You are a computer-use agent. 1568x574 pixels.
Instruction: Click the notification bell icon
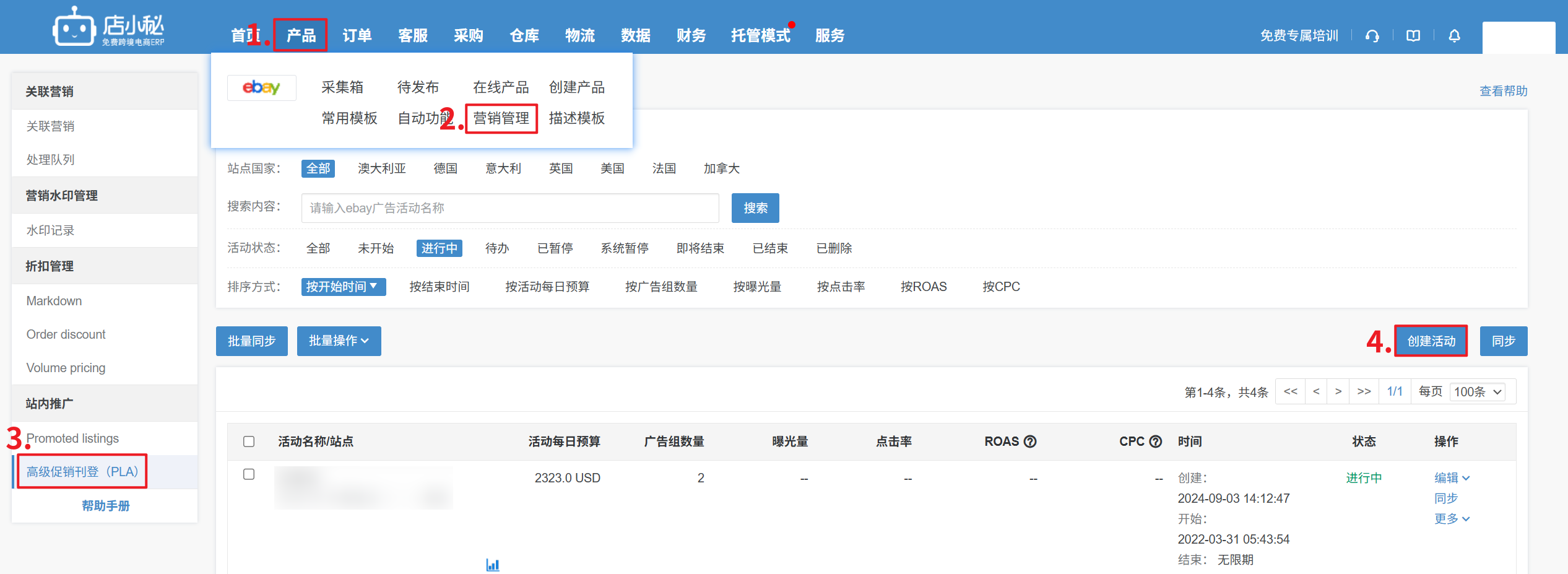[1454, 36]
